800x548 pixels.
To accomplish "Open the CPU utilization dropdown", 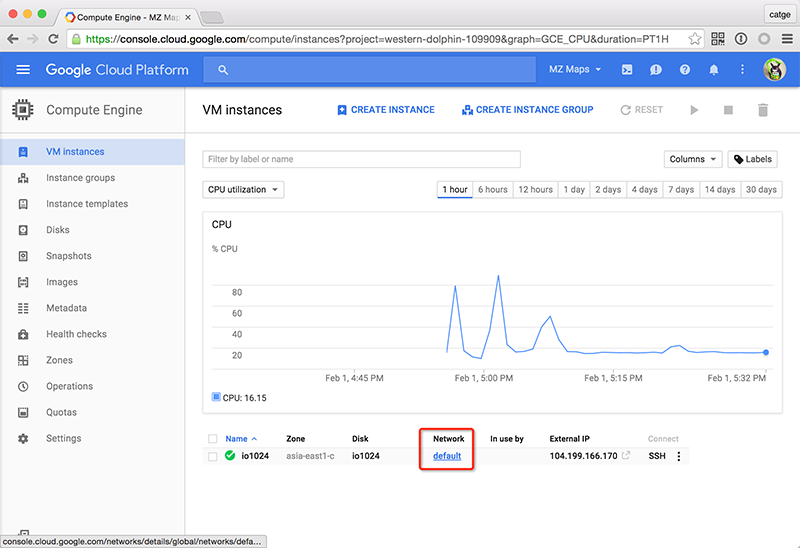I will point(243,190).
